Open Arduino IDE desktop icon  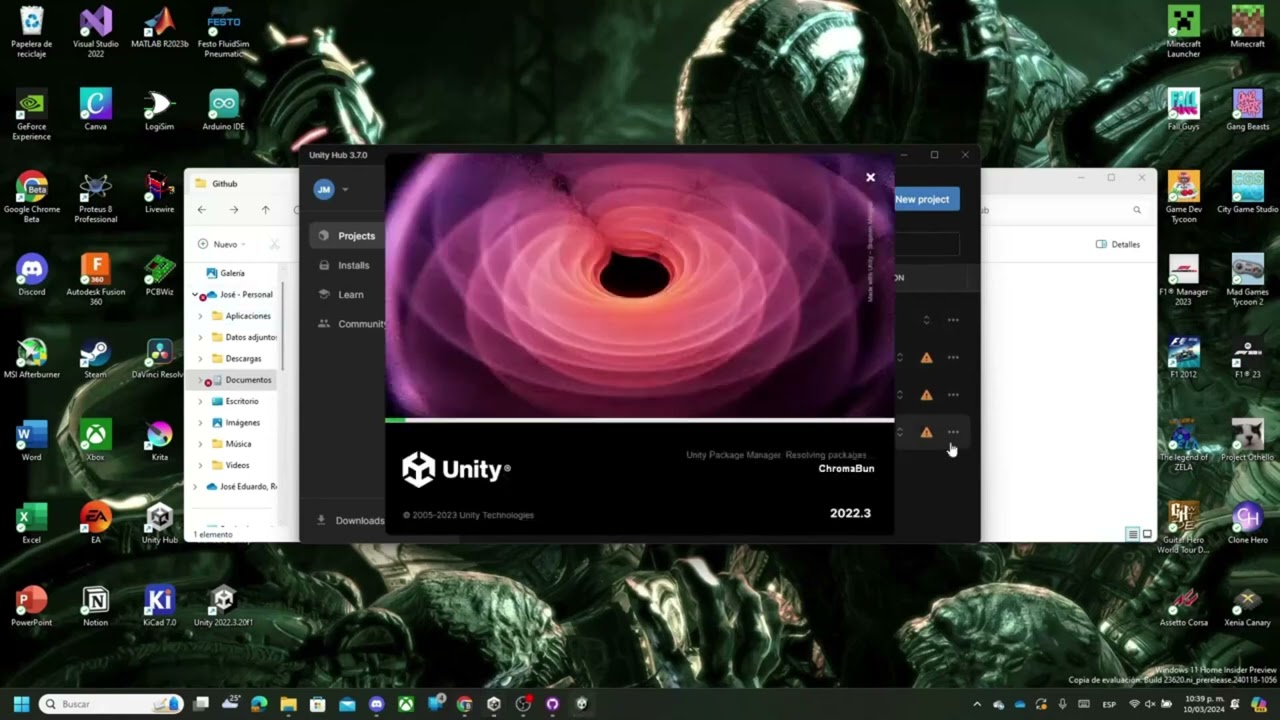(x=223, y=110)
